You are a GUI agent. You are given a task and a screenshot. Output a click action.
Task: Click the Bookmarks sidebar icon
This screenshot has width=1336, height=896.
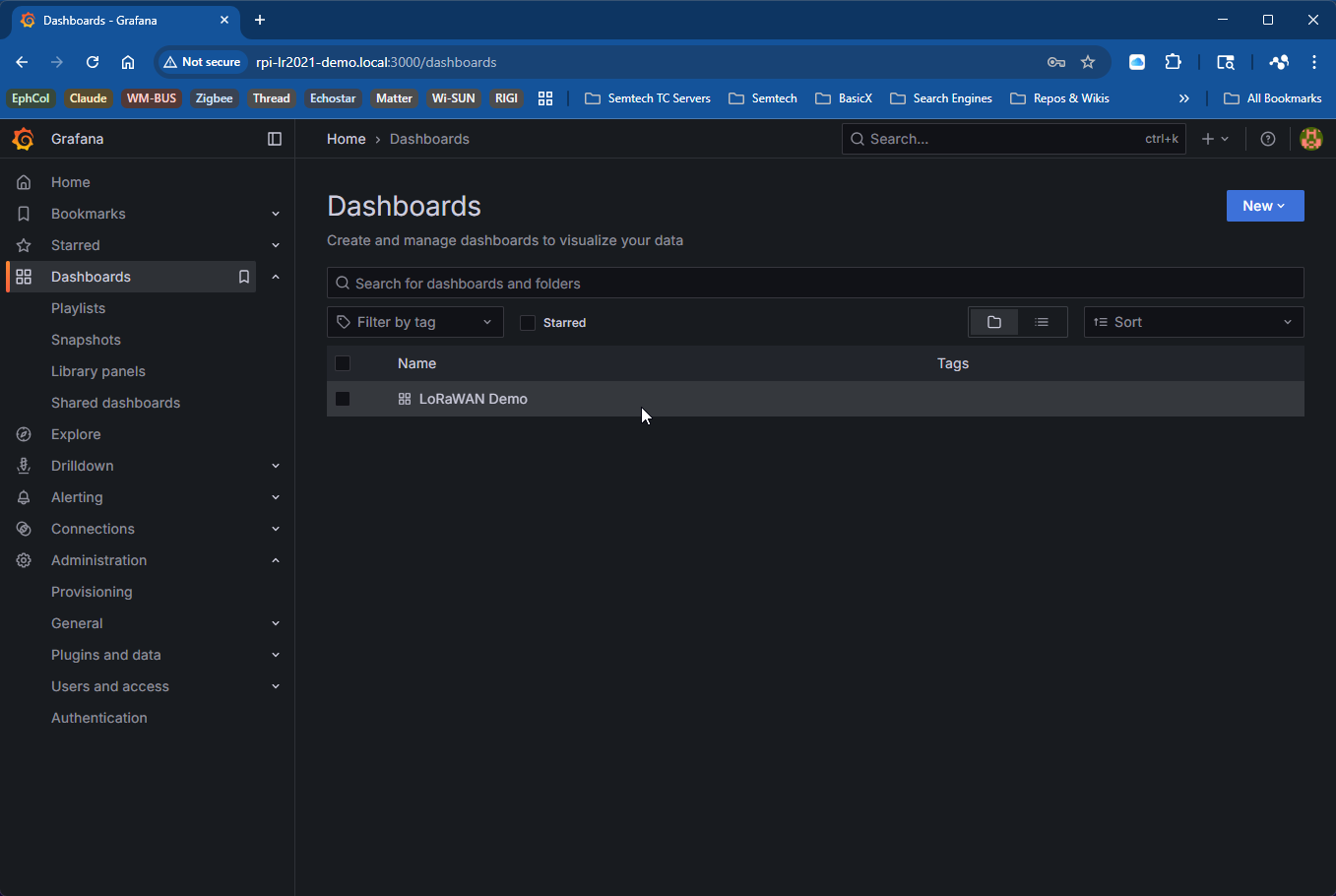[x=24, y=214]
